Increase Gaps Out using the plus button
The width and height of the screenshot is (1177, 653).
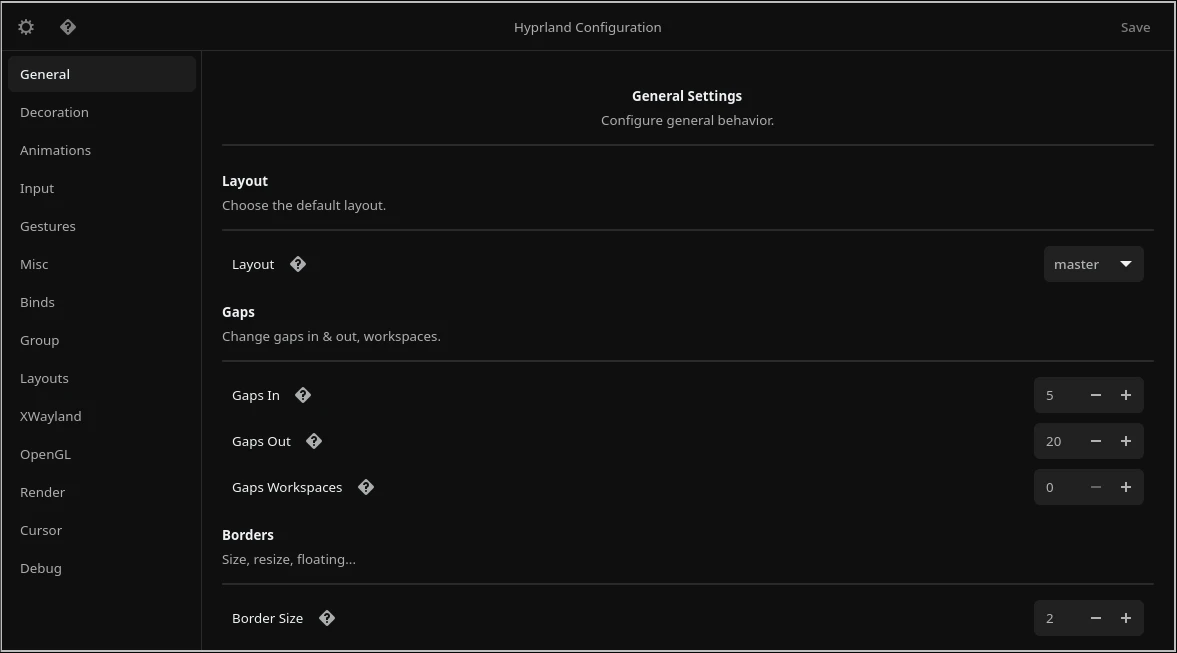(x=1125, y=441)
